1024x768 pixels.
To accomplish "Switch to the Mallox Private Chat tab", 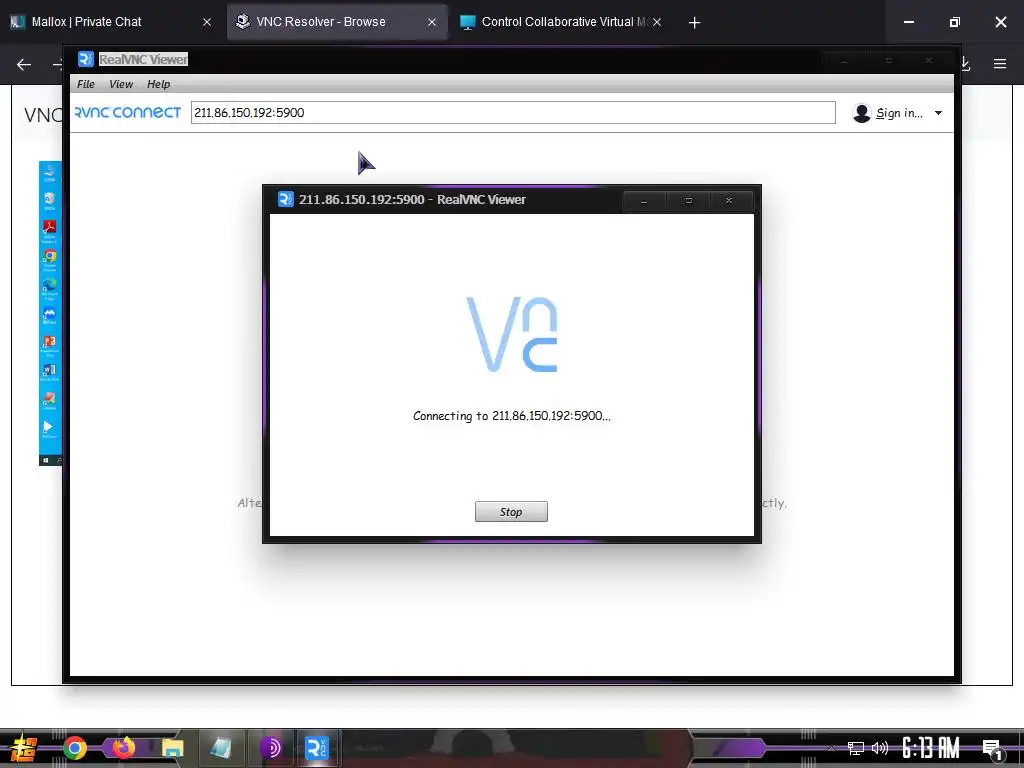I will tap(111, 22).
